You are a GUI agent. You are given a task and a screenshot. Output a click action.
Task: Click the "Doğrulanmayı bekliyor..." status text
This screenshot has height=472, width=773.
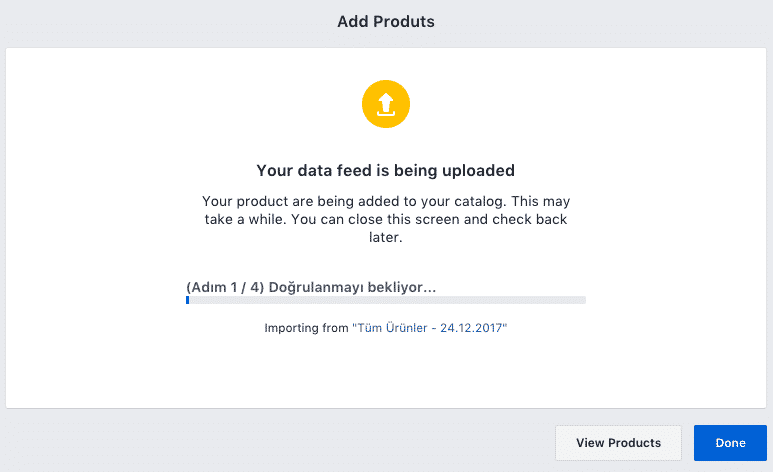[x=352, y=287]
